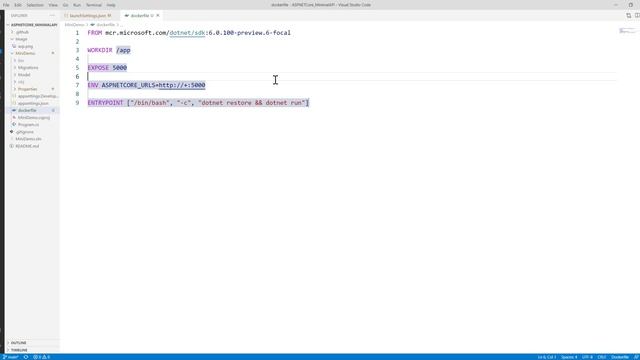640x360 pixels.
Task: Click the dotnet/sdk link in FROM line
Action: point(187,33)
